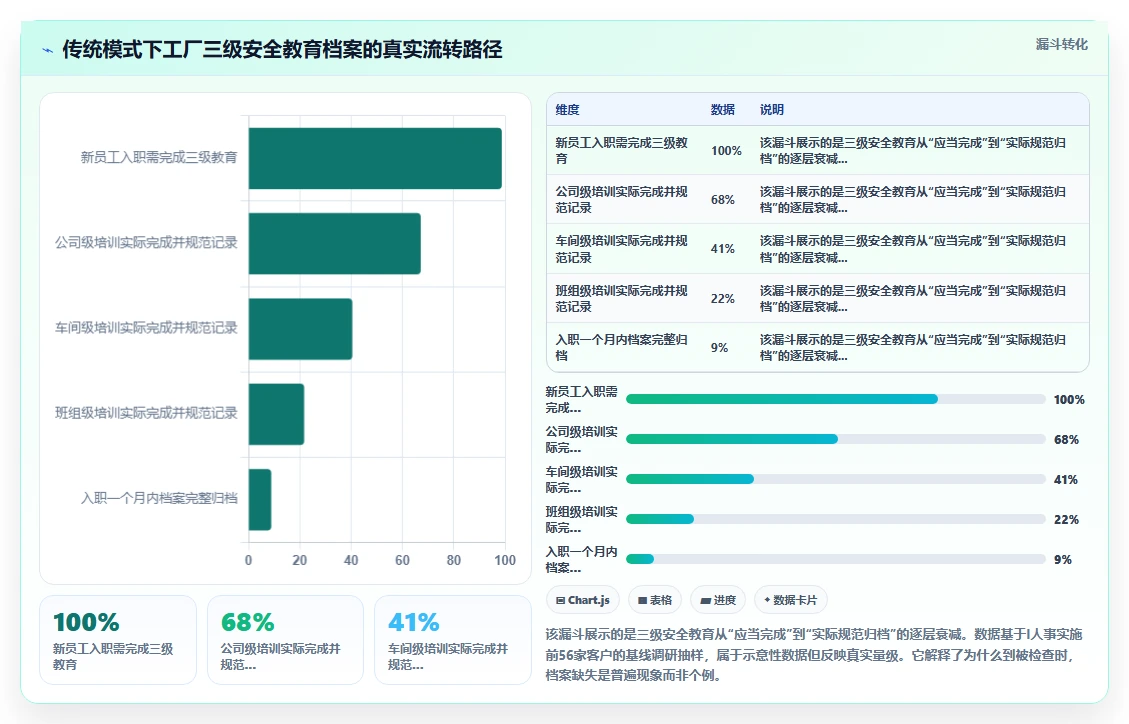The height and width of the screenshot is (724, 1129).
Task: Click table cell 公司级培训实际完成并规范记录
Action: coord(622,199)
